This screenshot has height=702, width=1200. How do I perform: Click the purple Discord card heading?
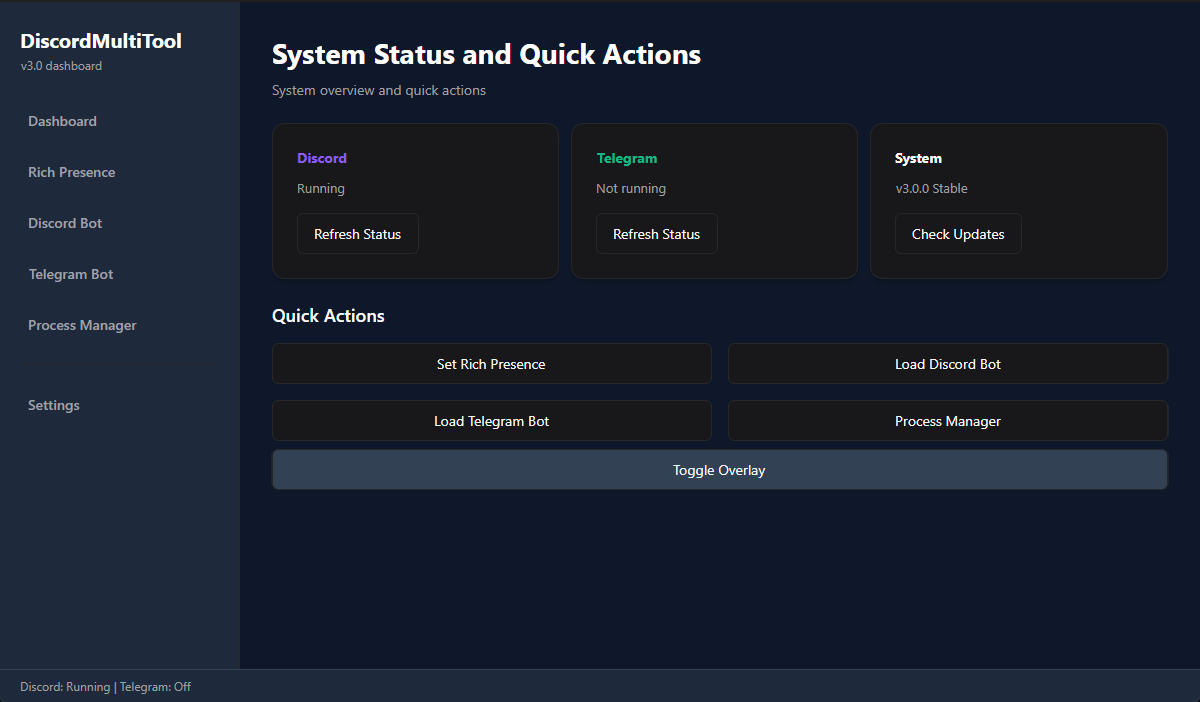[322, 158]
